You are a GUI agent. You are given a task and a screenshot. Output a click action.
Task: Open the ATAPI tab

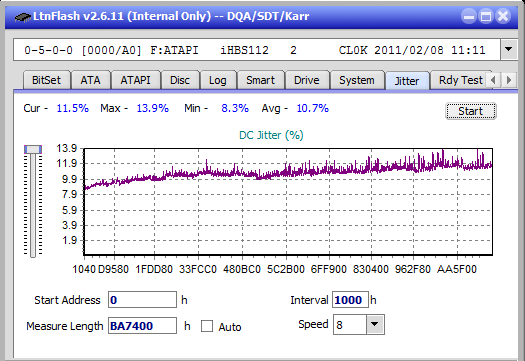pos(136,80)
